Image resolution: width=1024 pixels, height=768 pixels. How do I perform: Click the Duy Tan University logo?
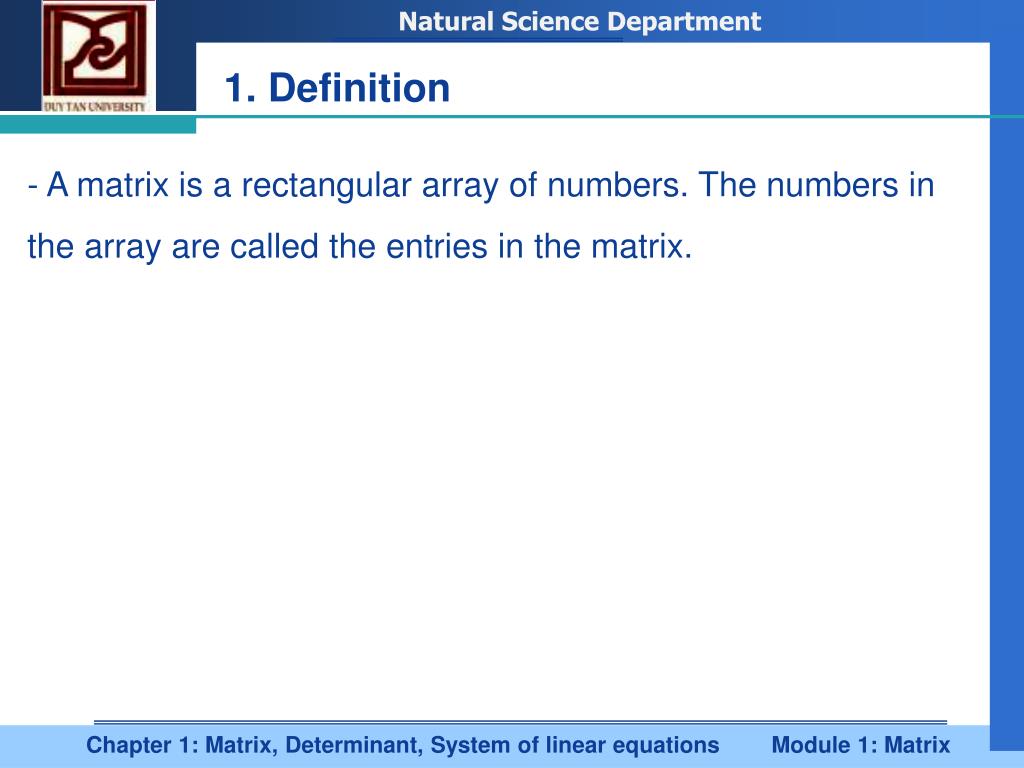[99, 57]
